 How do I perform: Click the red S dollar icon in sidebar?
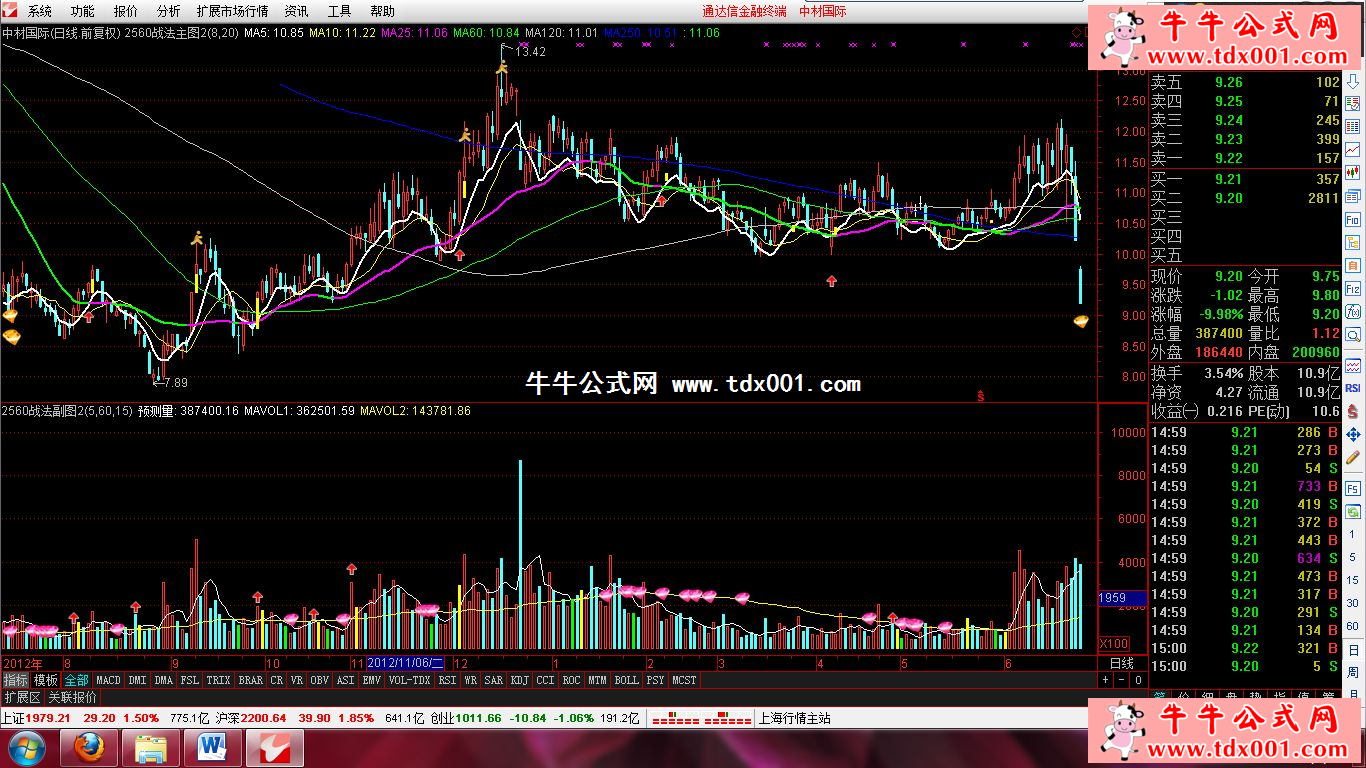1353,411
